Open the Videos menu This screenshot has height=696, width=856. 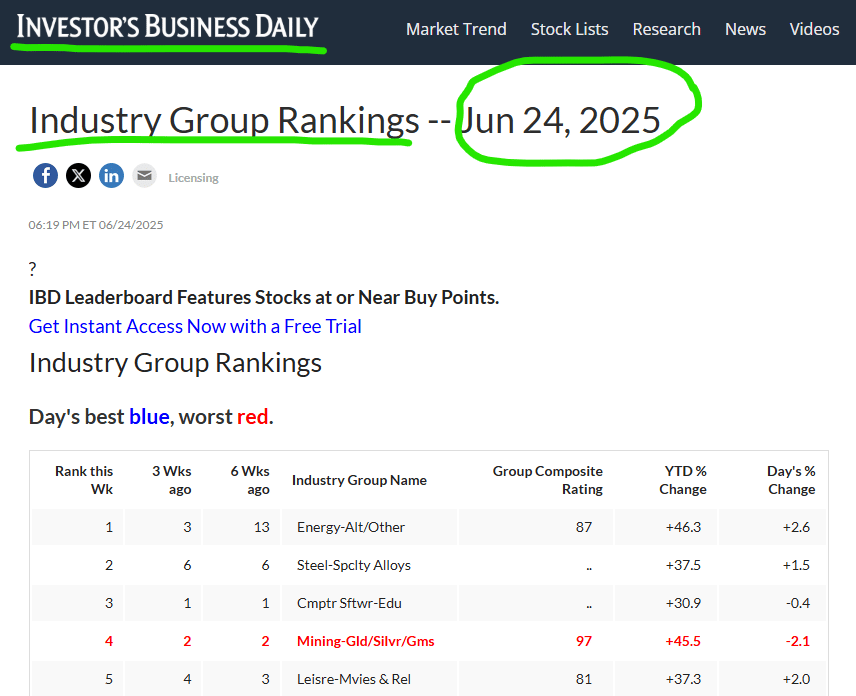pyautogui.click(x=815, y=29)
